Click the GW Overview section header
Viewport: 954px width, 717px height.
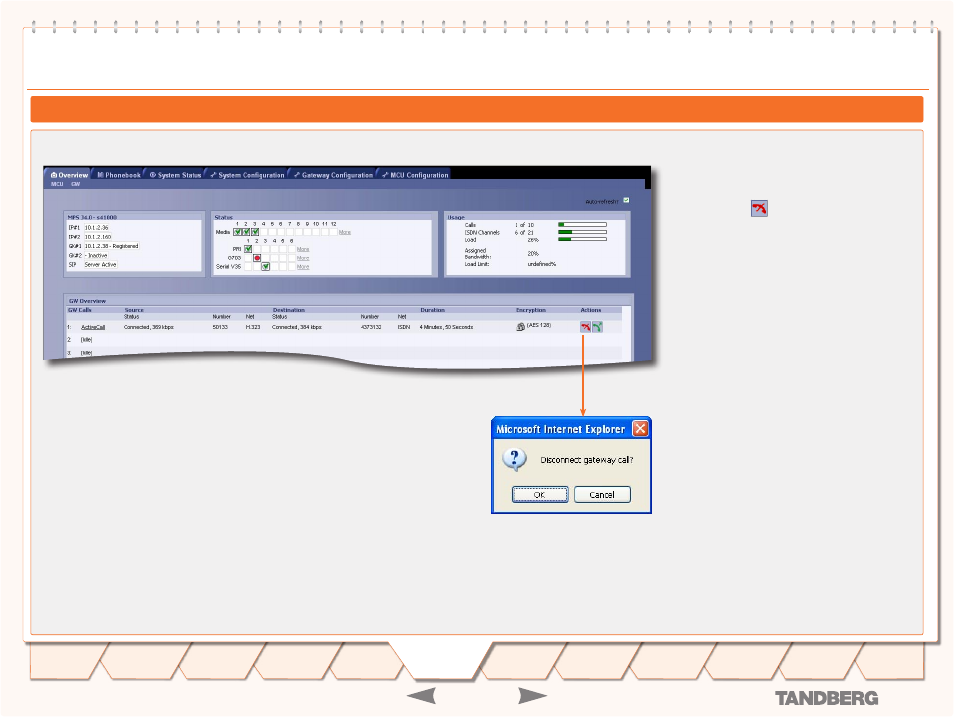pyautogui.click(x=87, y=301)
